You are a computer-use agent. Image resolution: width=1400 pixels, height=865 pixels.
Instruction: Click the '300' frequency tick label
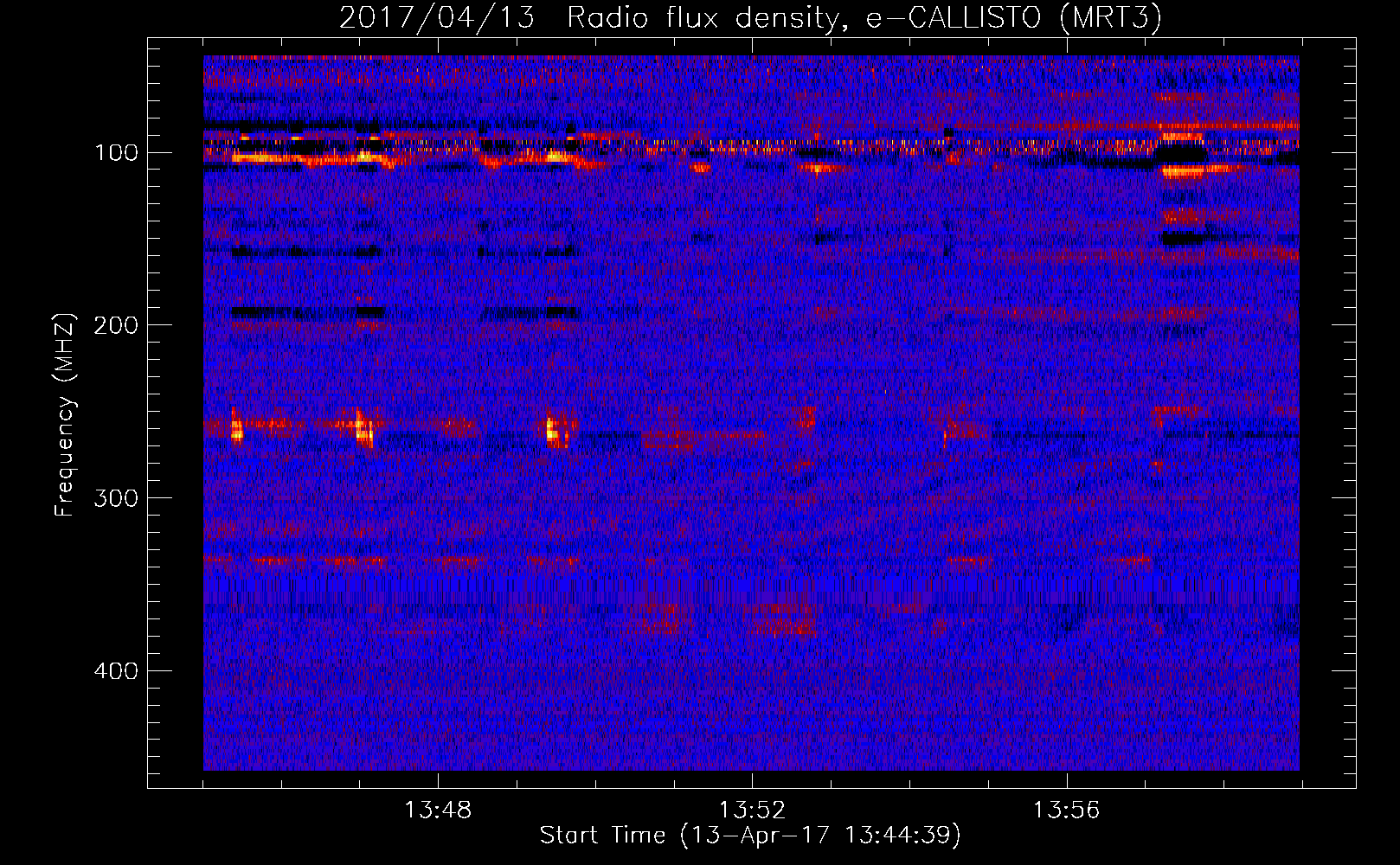coord(116,498)
